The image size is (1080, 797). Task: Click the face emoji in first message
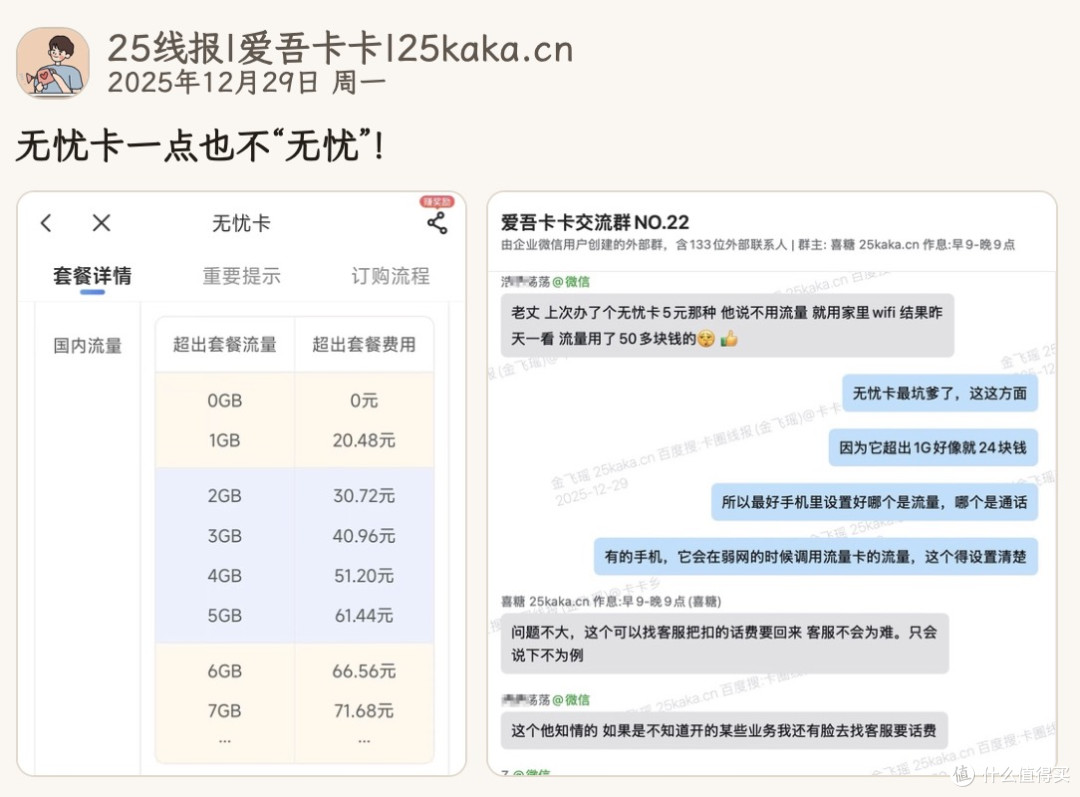[706, 338]
